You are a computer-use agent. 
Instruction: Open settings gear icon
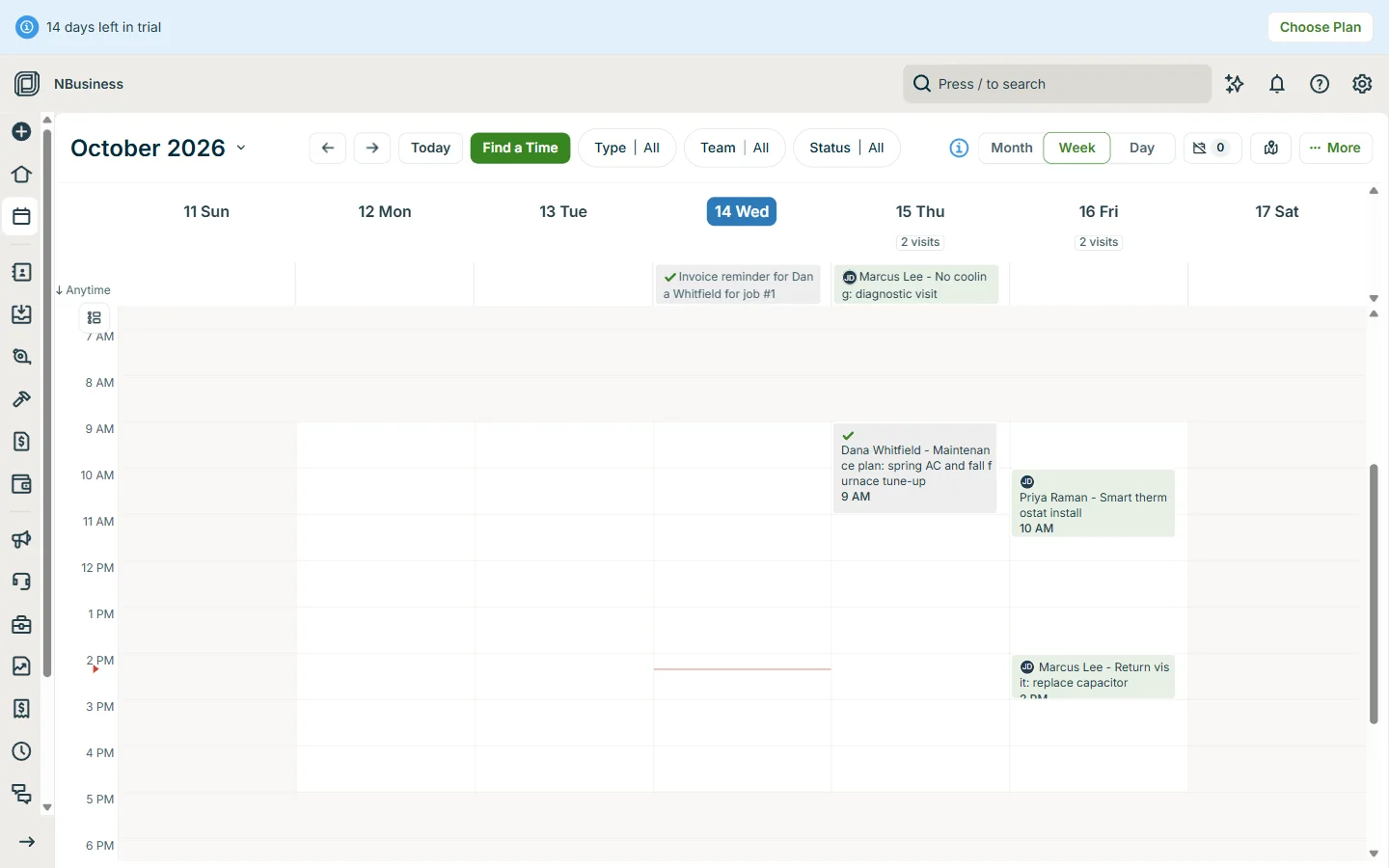[x=1362, y=84]
